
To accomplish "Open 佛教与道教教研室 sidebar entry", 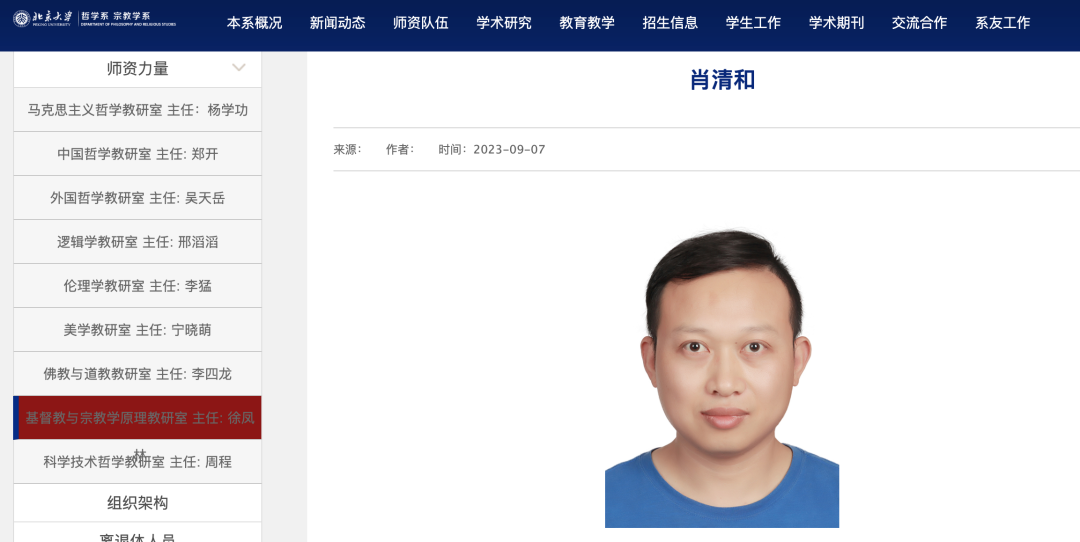I will pos(138,374).
